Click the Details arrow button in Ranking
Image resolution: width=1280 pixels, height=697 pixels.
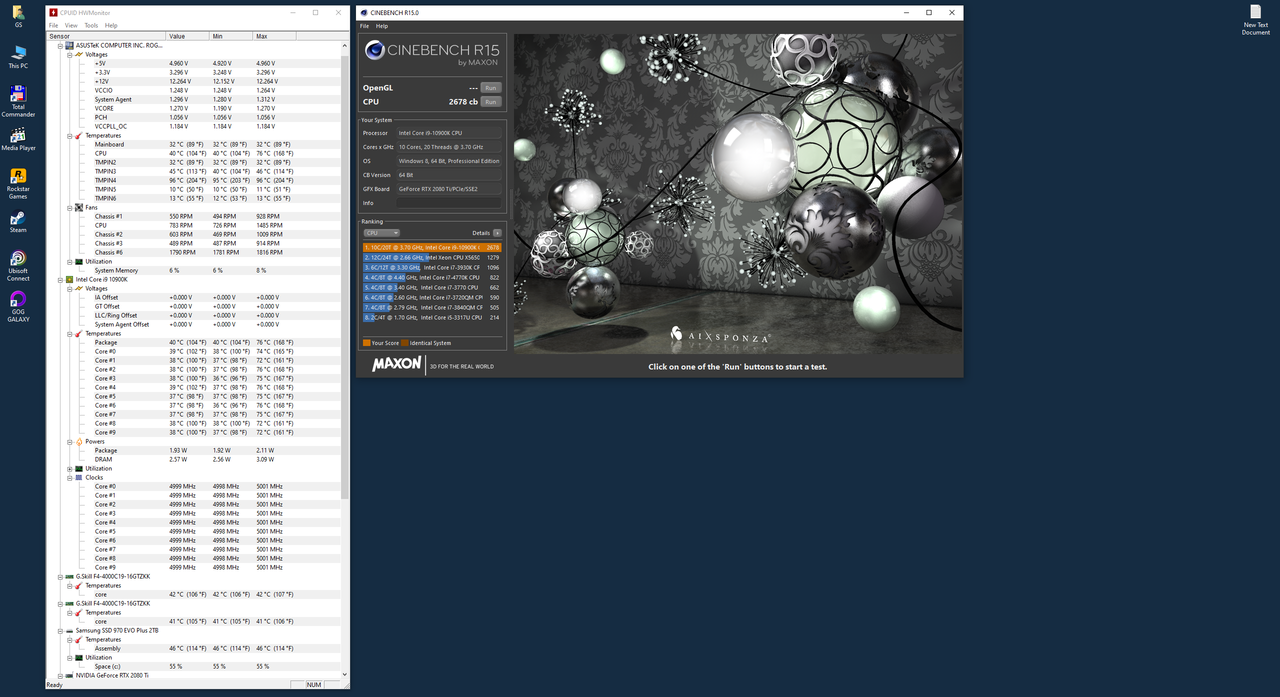tap(497, 233)
